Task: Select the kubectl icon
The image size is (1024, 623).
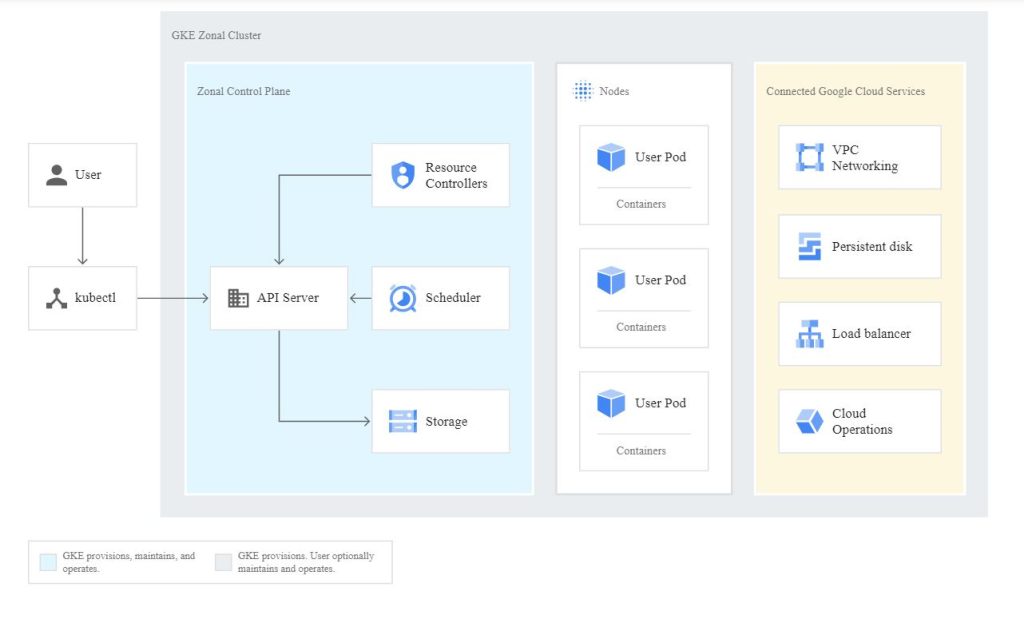Action: pyautogui.click(x=58, y=297)
